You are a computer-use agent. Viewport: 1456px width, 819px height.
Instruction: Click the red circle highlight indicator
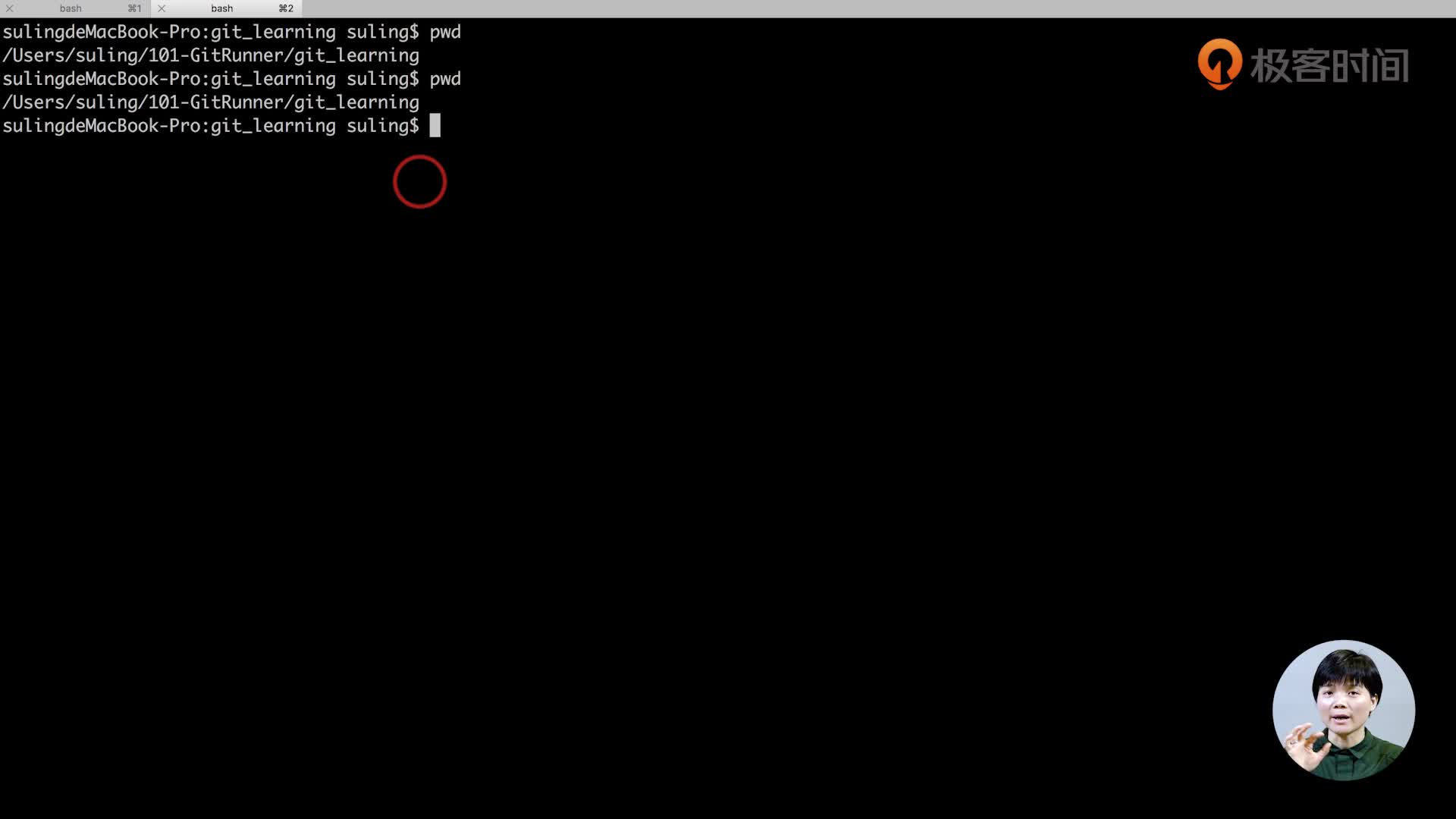point(419,181)
